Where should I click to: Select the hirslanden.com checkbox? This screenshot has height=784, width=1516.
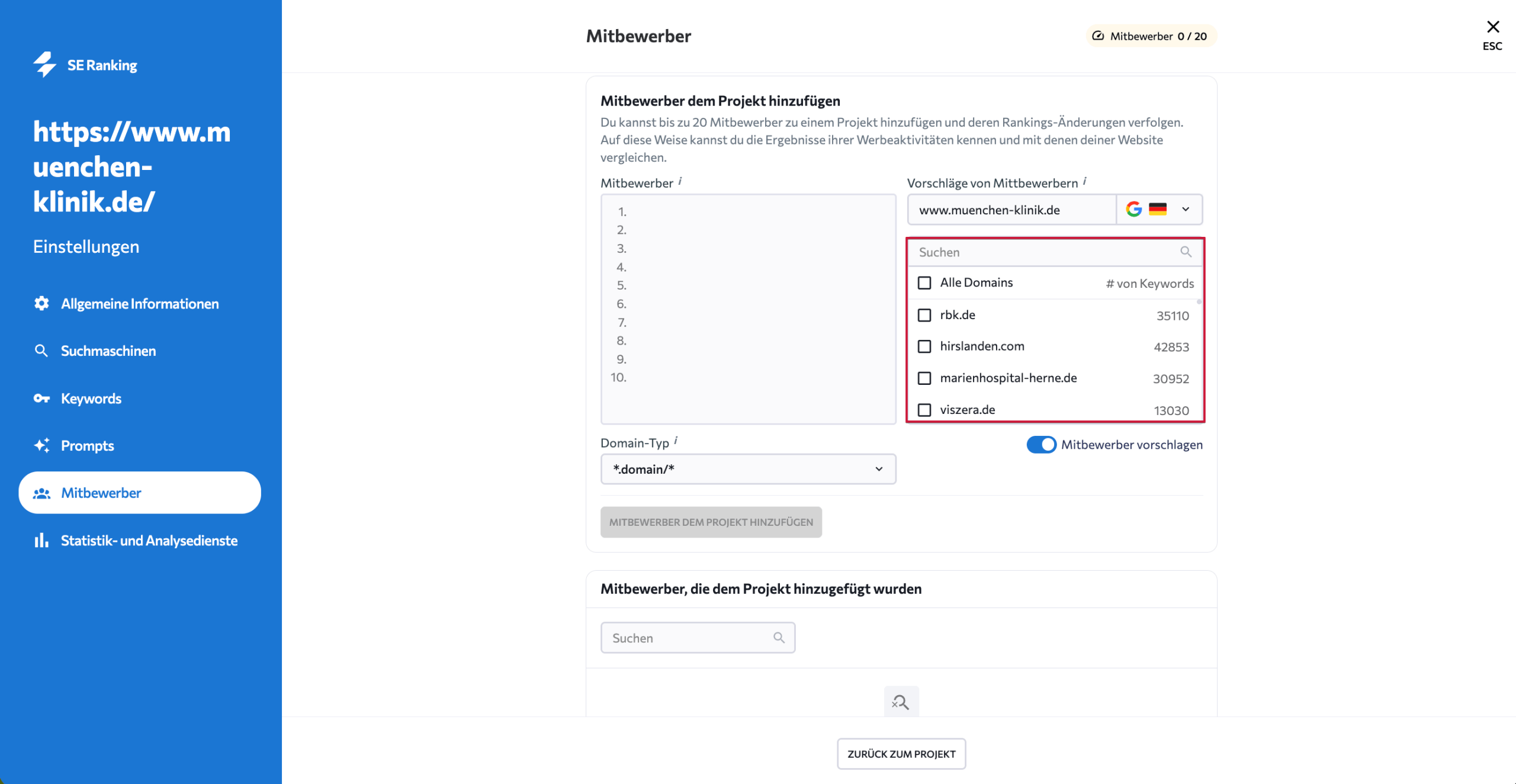tap(924, 346)
